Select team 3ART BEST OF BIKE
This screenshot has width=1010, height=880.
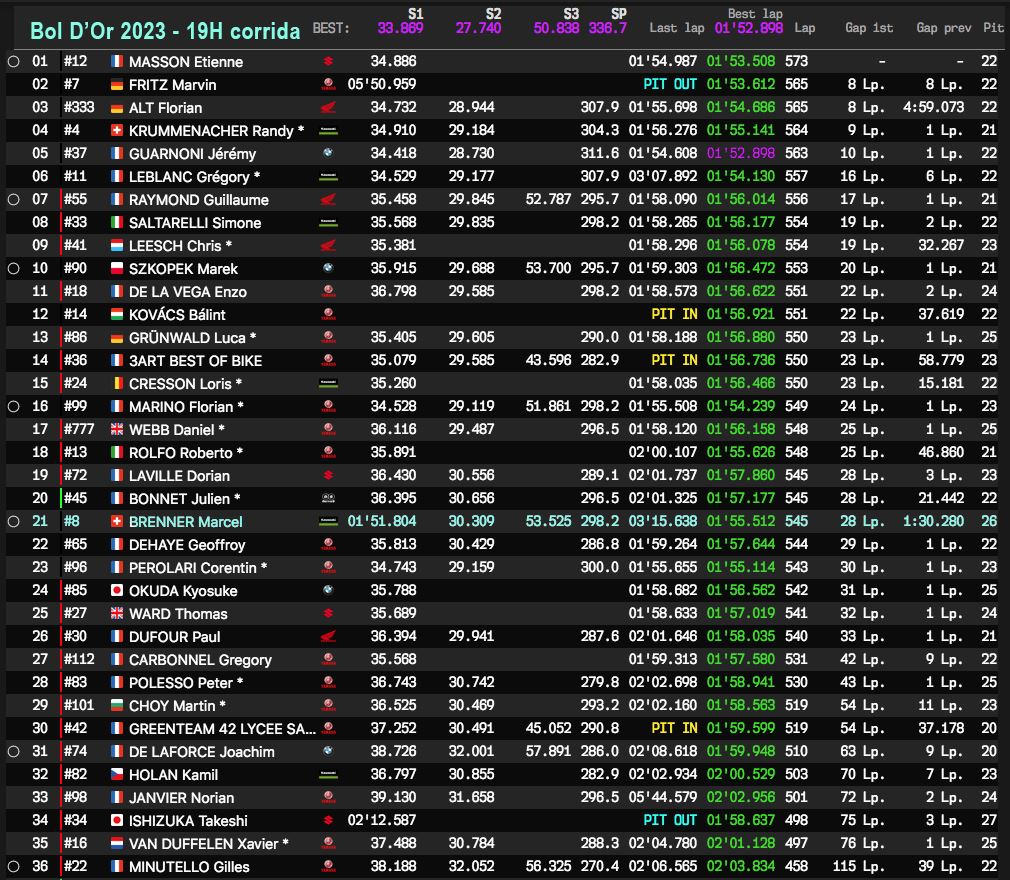pos(195,361)
